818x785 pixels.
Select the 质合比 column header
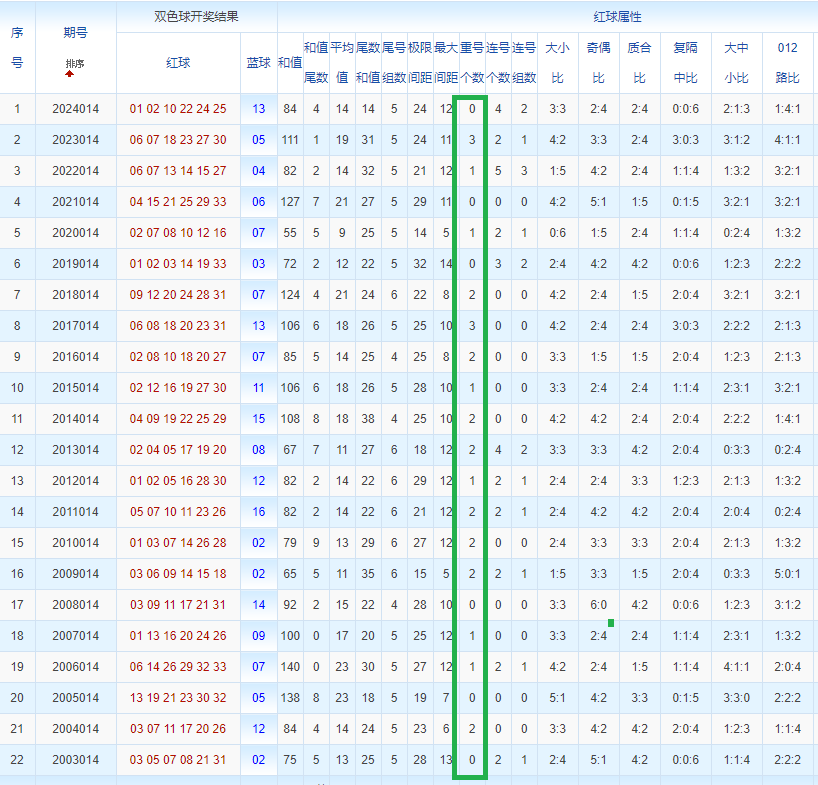640,63
